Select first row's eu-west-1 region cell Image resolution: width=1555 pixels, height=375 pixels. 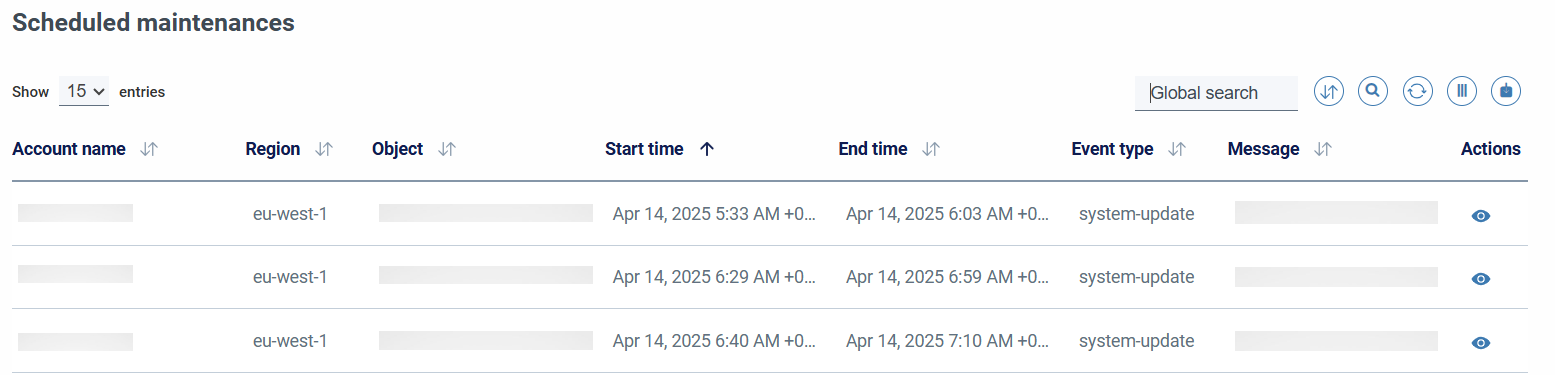point(290,213)
